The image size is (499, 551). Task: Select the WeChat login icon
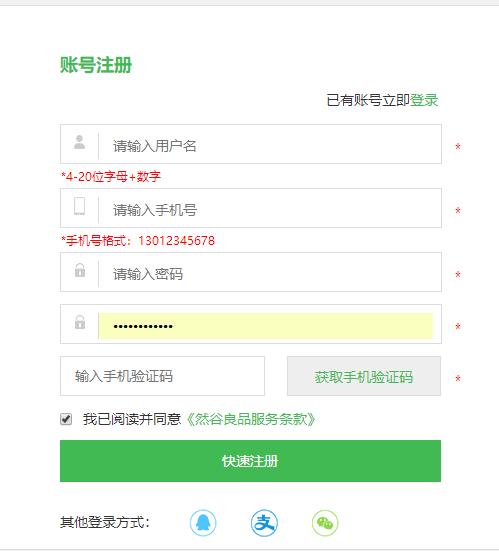pyautogui.click(x=325, y=523)
